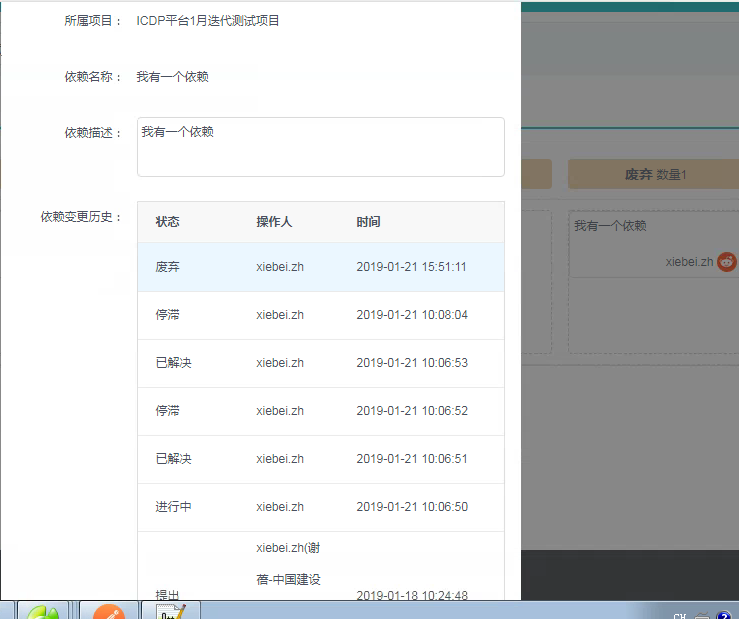
Task: Click the blue help icon in the tray
Action: (x=724, y=614)
